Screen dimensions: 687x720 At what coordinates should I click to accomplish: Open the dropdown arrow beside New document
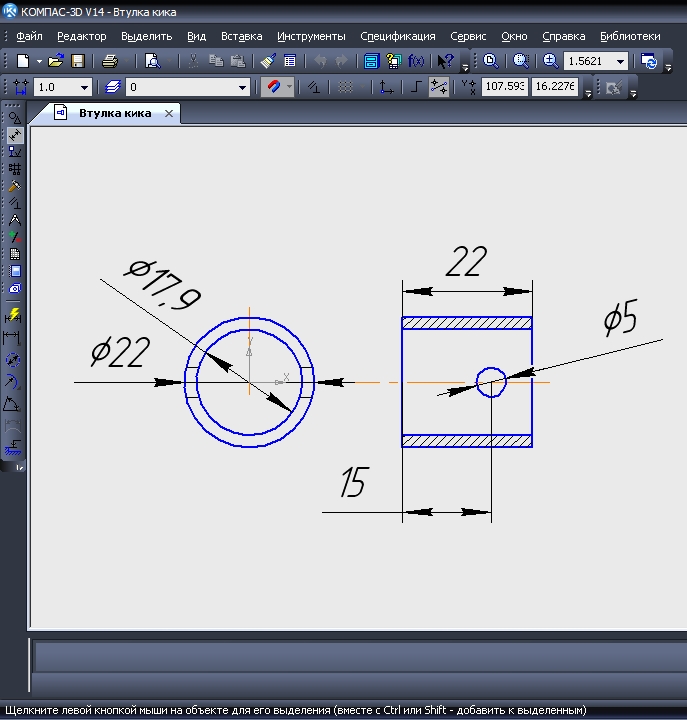pos(39,61)
